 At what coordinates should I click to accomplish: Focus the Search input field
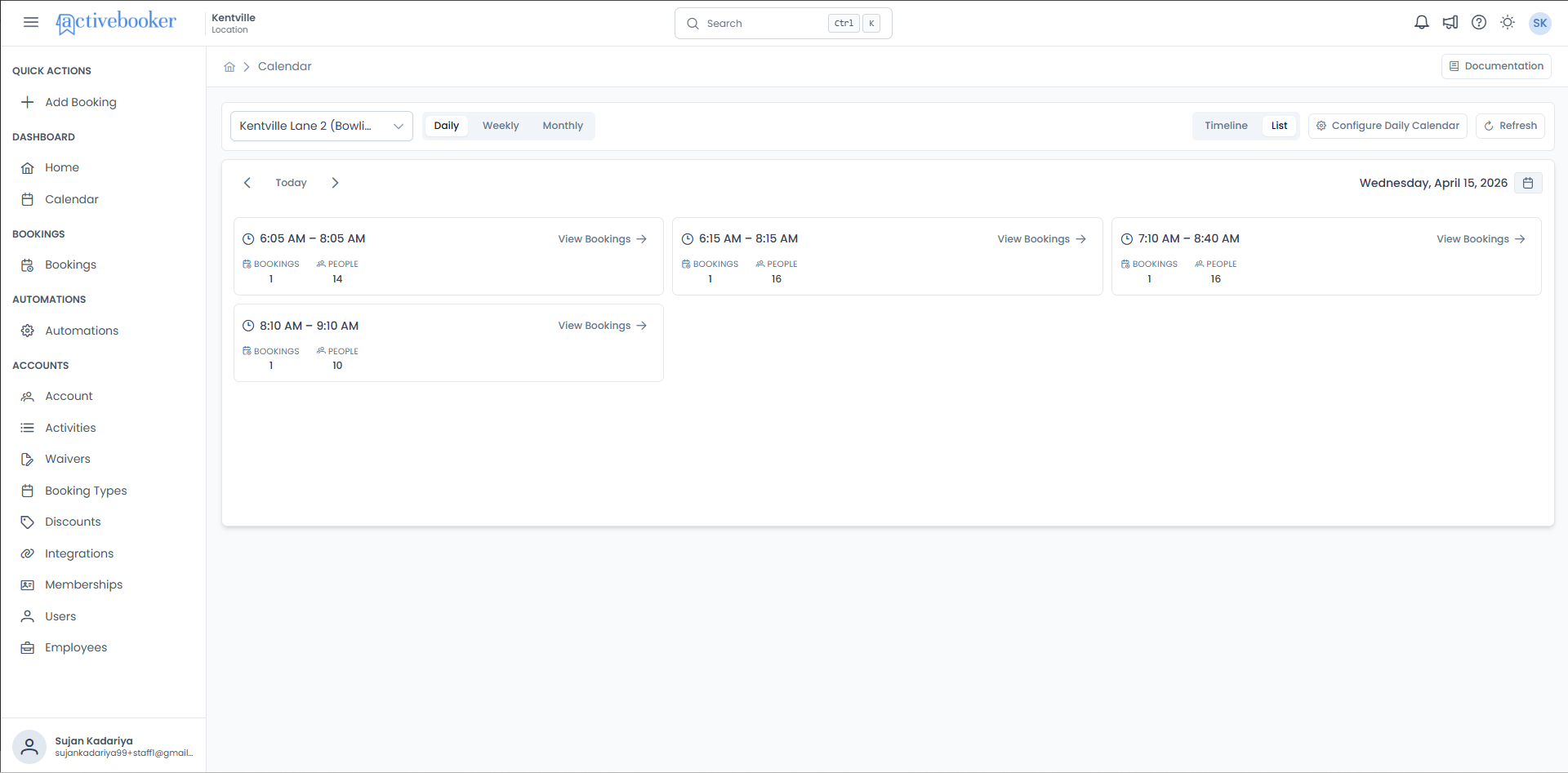[x=783, y=24]
